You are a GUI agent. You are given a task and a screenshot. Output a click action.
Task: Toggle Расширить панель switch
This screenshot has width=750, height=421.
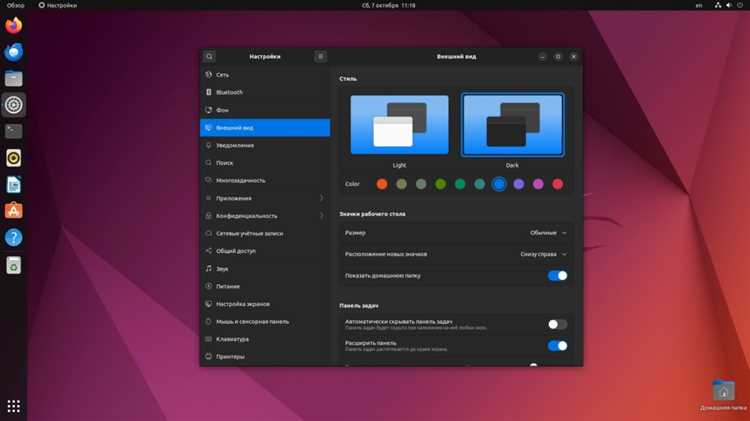coord(557,345)
